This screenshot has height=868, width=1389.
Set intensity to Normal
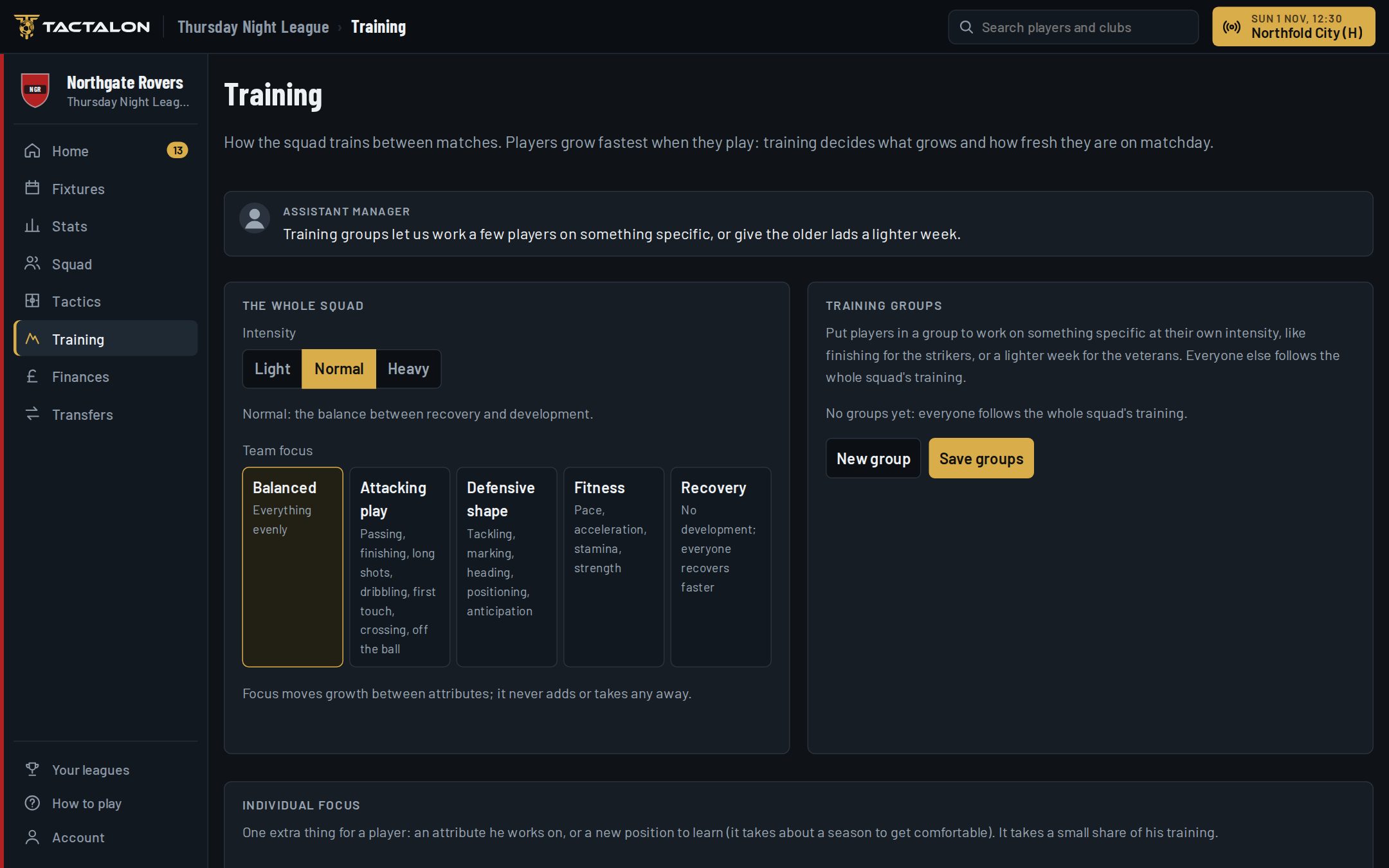[339, 369]
